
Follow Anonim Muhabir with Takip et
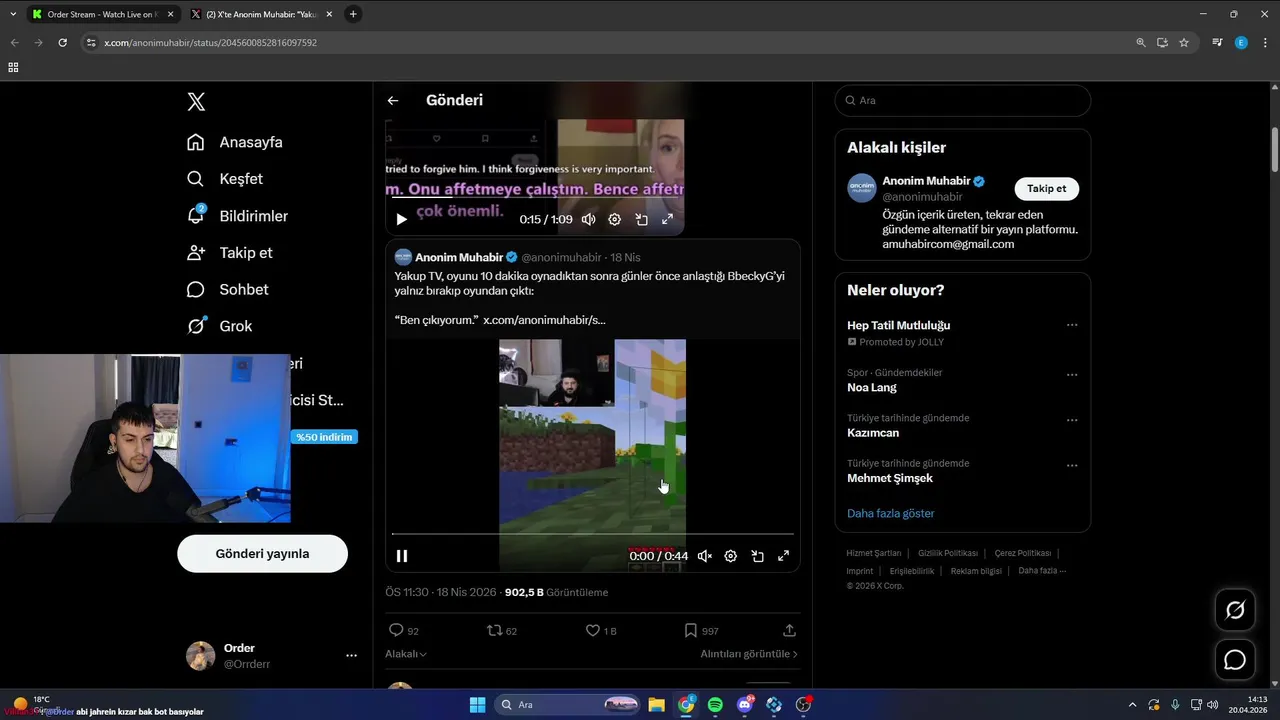click(1046, 189)
